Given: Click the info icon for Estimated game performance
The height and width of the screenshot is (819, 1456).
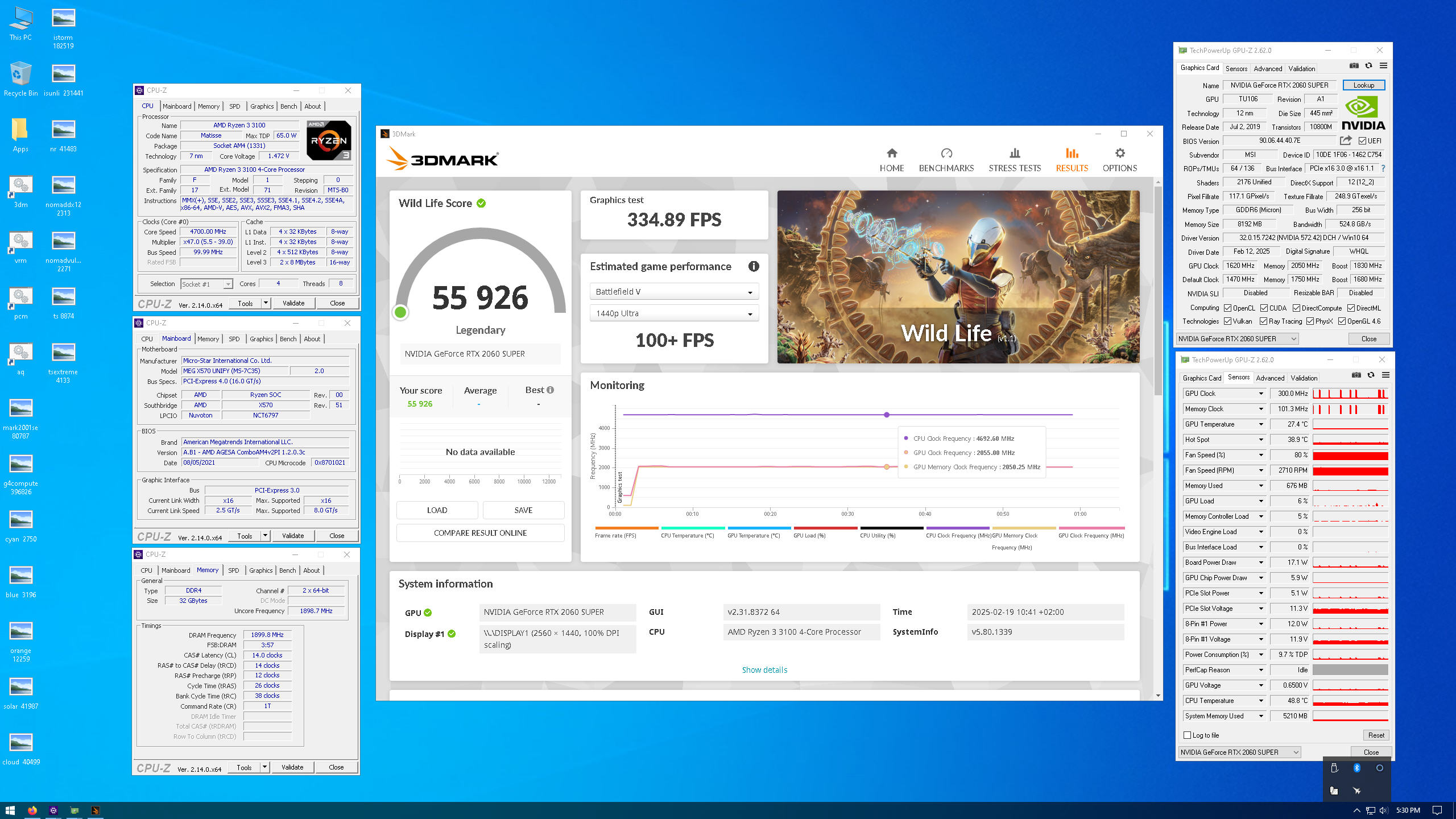Looking at the screenshot, I should tap(754, 266).
